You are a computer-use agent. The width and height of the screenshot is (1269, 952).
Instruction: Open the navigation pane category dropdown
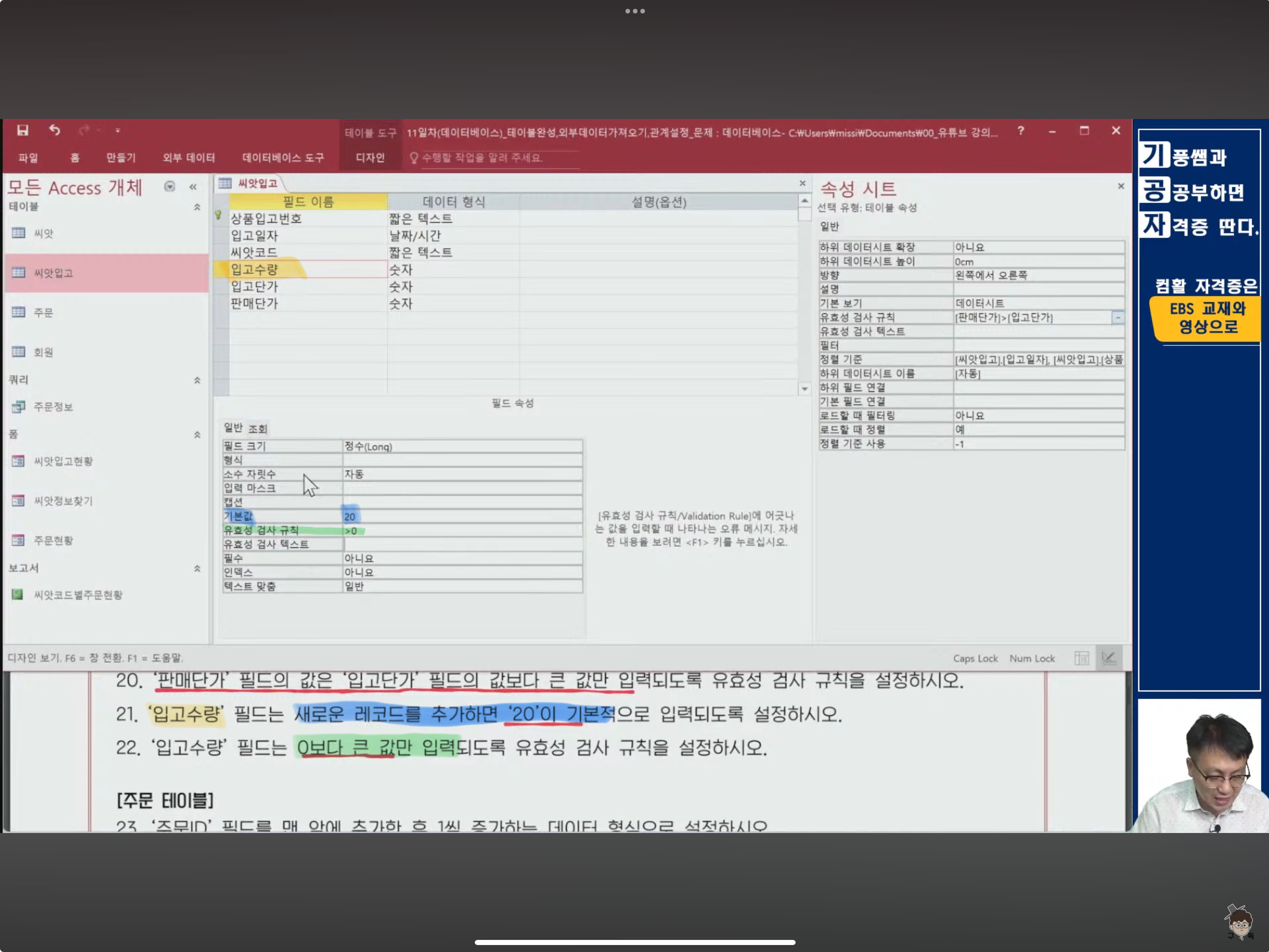click(x=170, y=187)
